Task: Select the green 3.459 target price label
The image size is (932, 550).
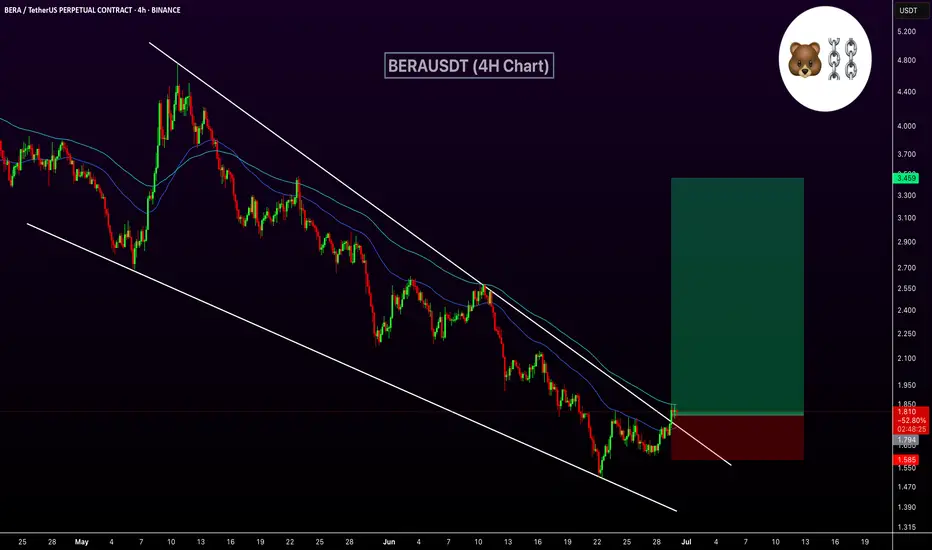Action: [x=906, y=178]
